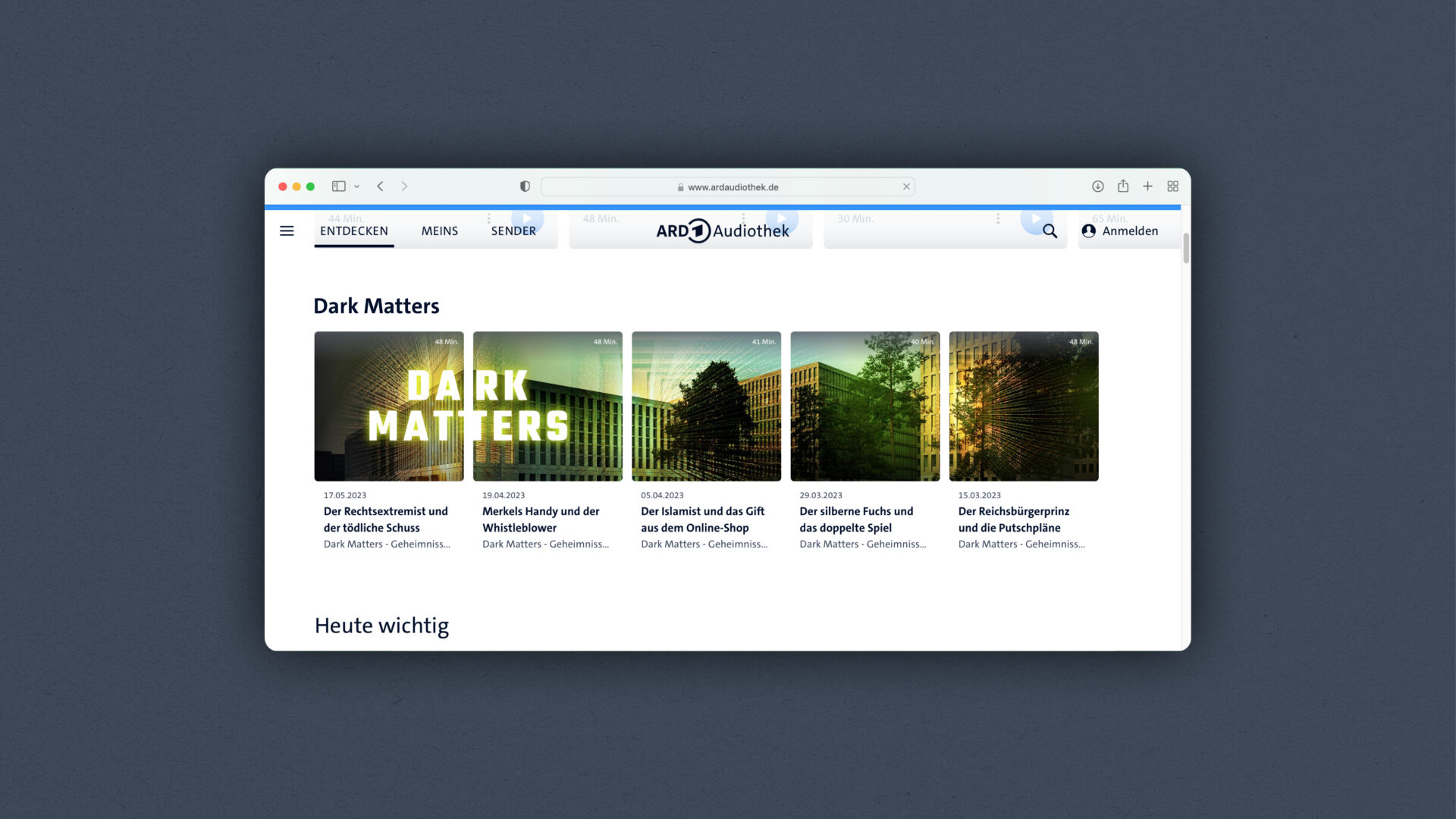Click the address bar with ardaudiothek.de
Image resolution: width=1456 pixels, height=819 pixels.
(728, 187)
